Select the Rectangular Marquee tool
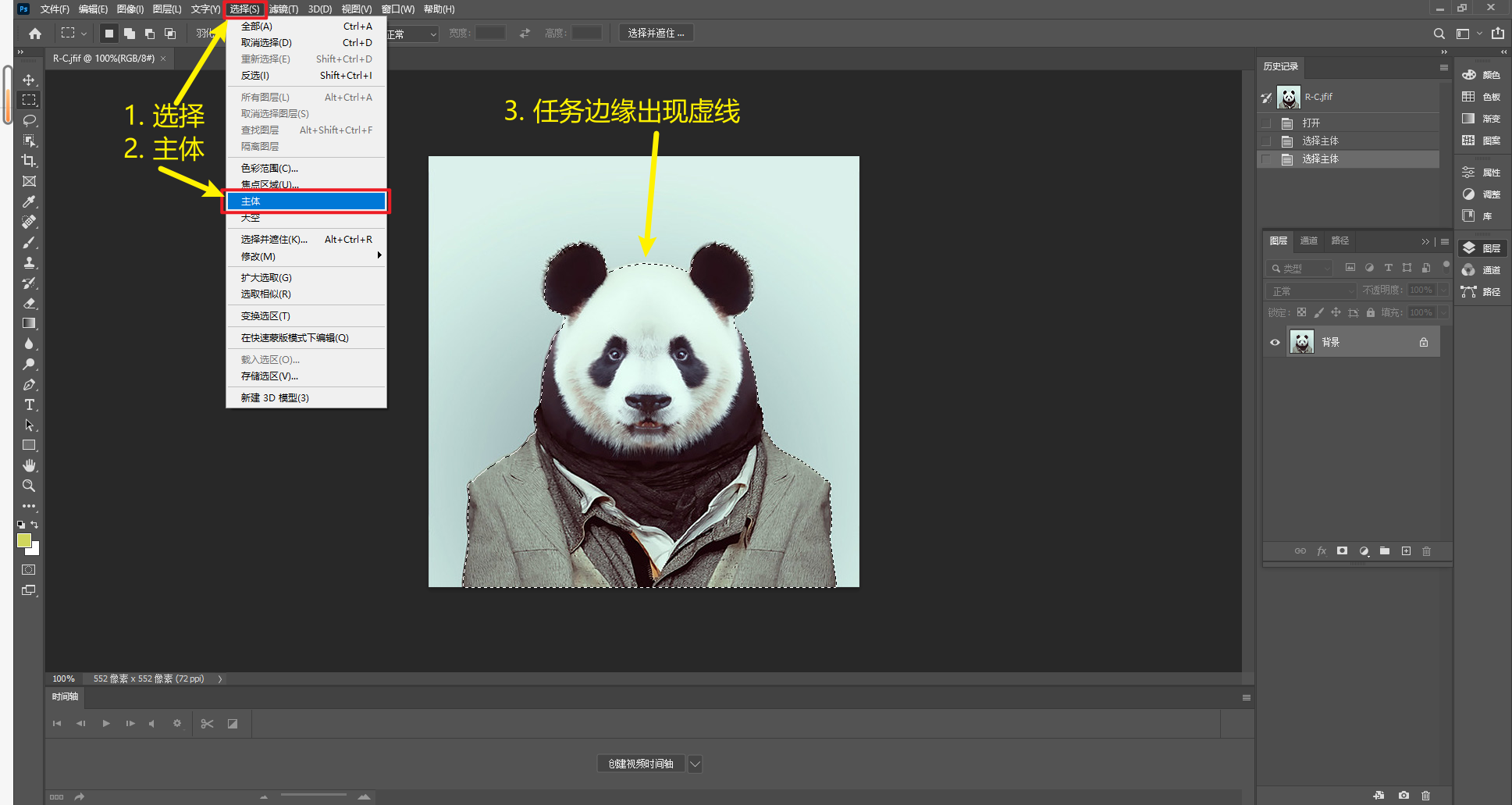 click(x=29, y=100)
